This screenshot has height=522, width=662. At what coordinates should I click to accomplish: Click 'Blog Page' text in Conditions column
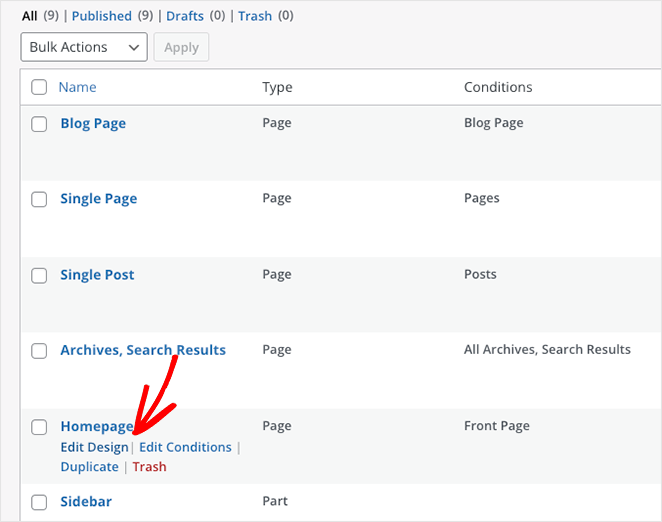494,123
